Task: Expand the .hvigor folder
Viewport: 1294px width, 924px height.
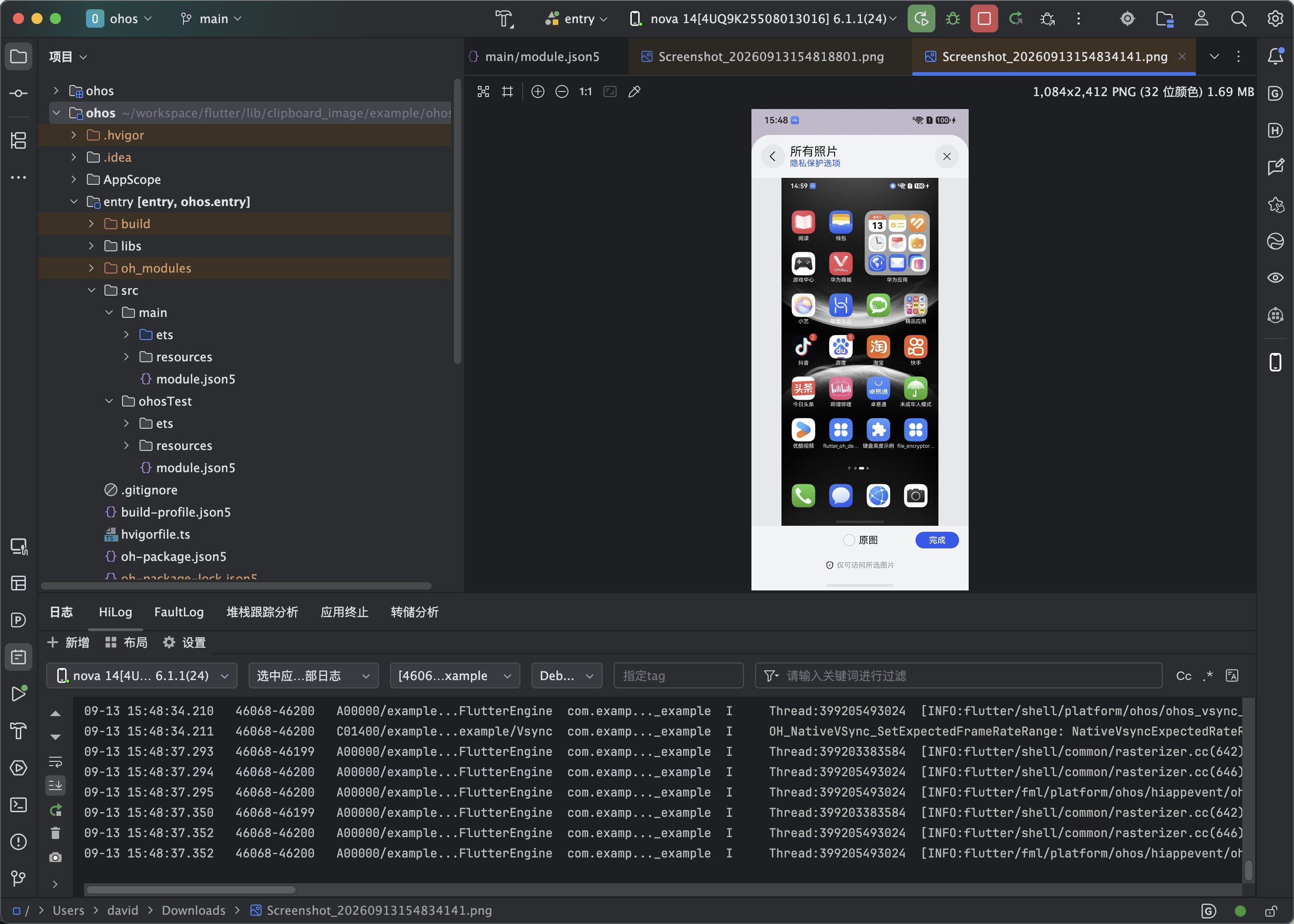Action: (x=73, y=135)
